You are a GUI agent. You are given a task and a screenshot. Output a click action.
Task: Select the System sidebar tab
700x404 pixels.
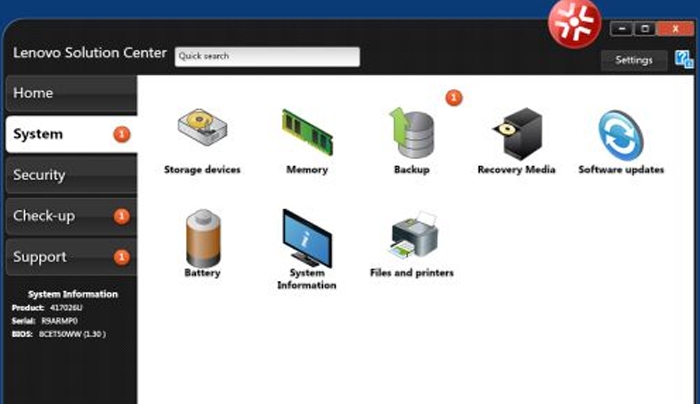coord(71,134)
